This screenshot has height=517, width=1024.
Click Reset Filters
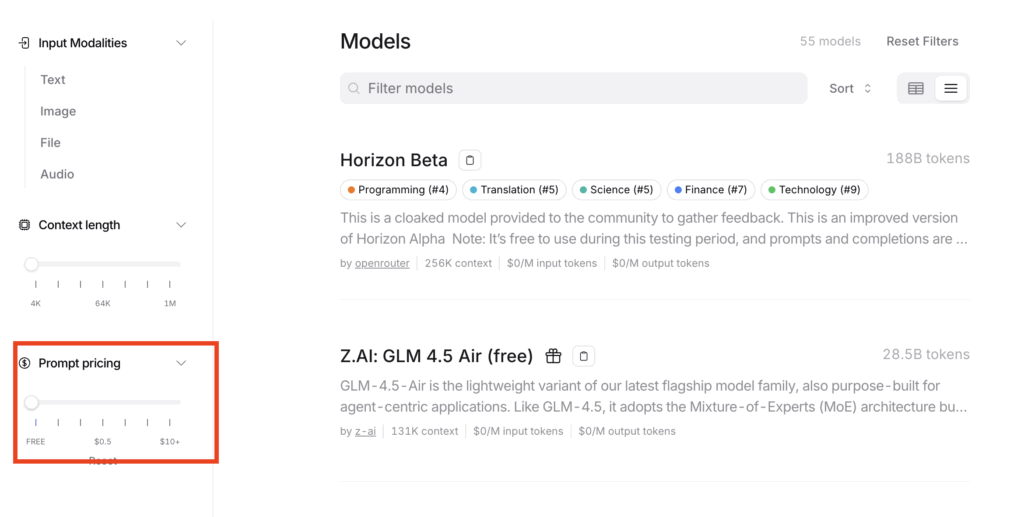(x=922, y=41)
